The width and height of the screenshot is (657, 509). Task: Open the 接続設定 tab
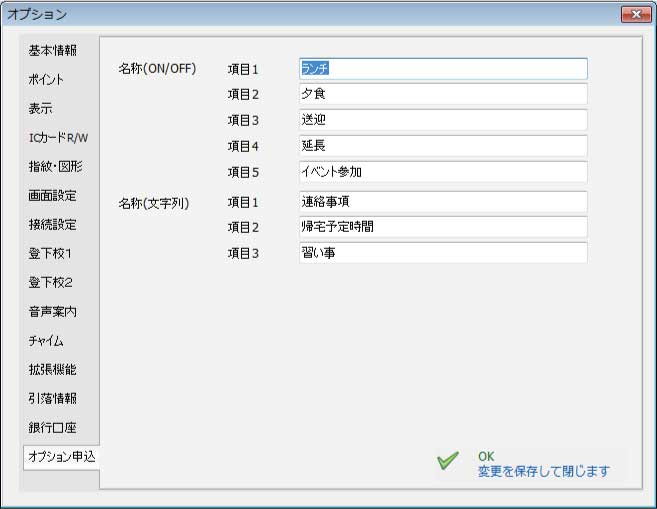[x=52, y=225]
